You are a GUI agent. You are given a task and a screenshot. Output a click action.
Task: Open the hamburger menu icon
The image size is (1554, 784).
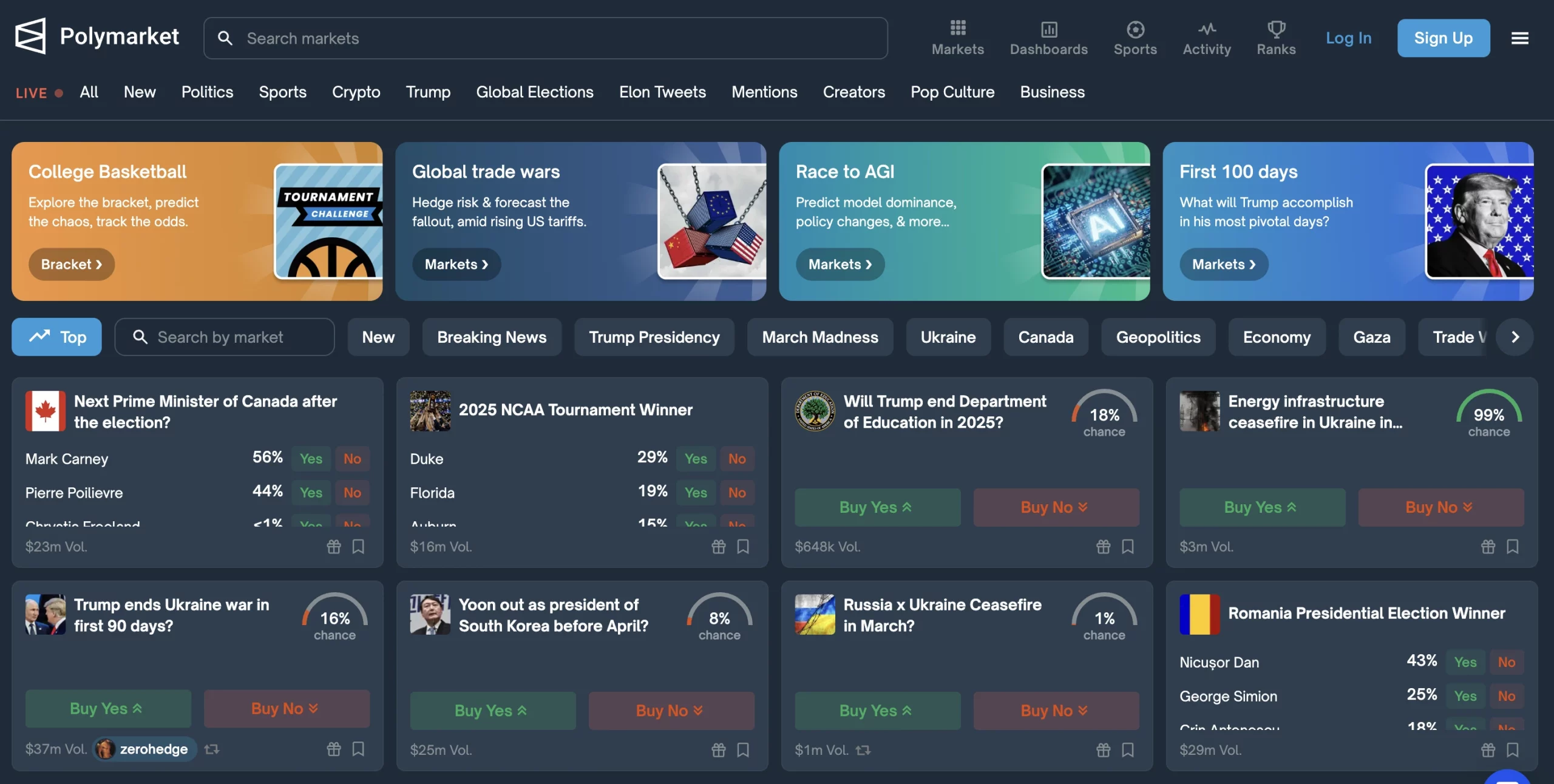(x=1519, y=38)
